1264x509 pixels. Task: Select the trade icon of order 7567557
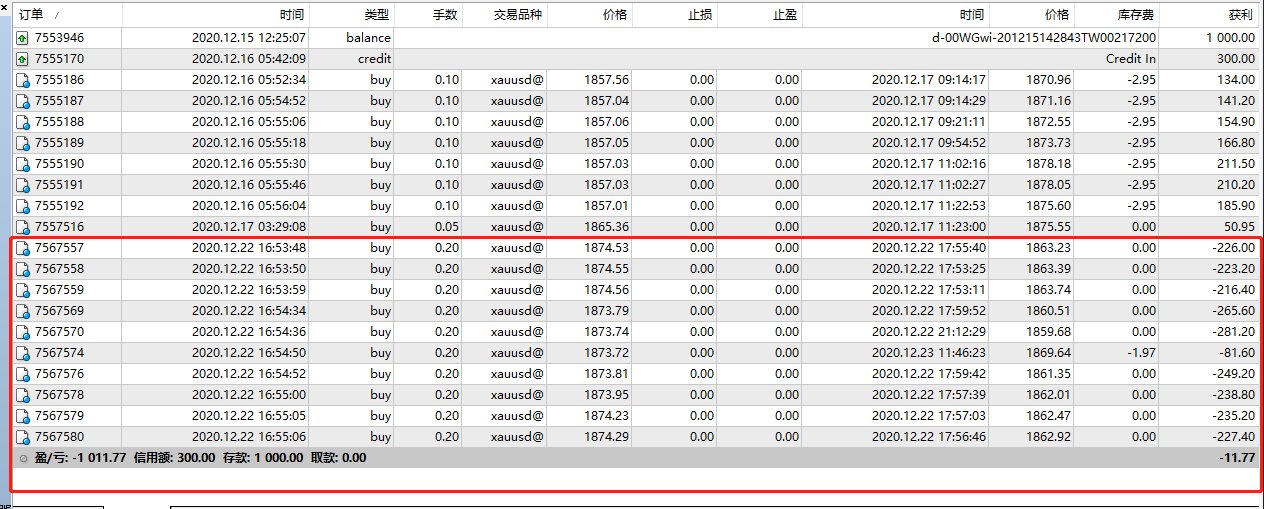tap(23, 248)
